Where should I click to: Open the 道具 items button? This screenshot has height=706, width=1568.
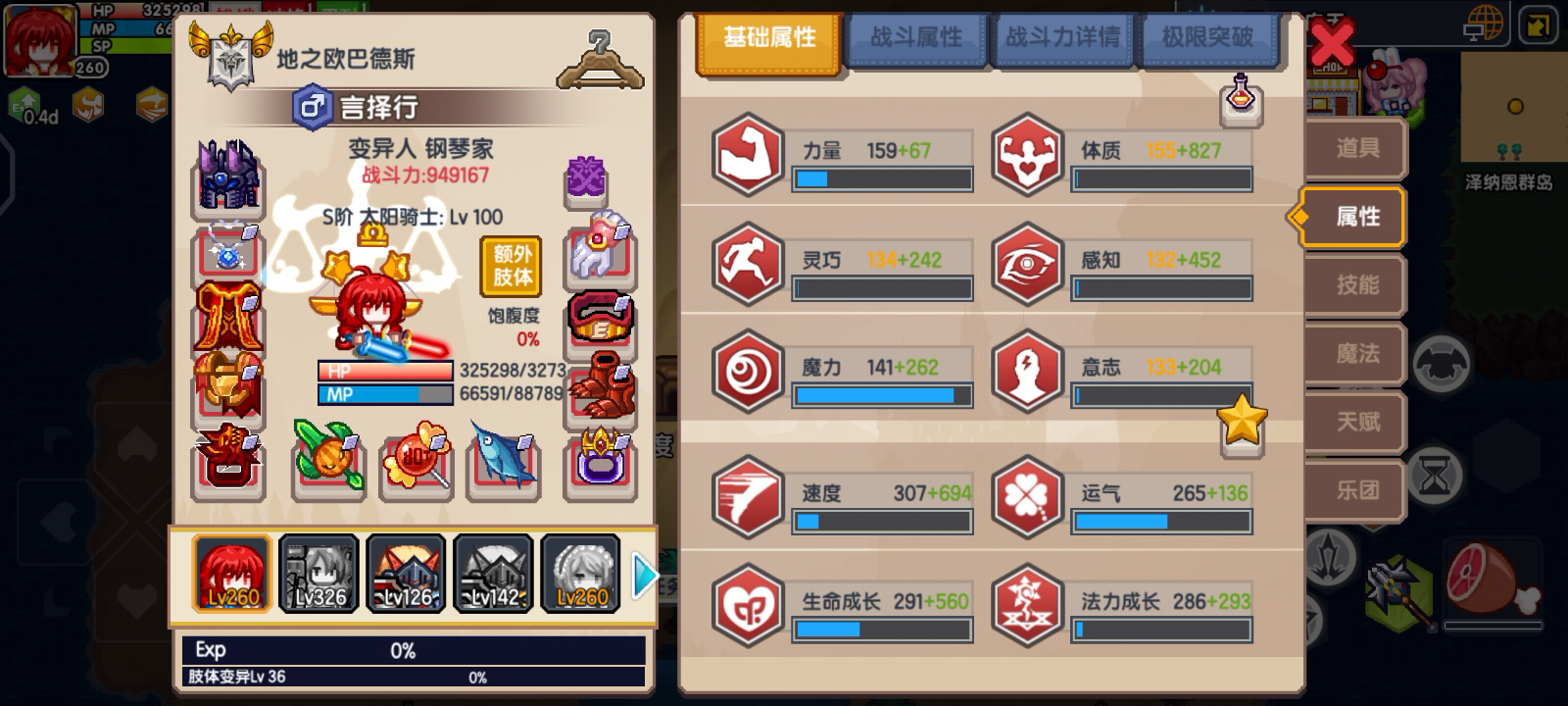[x=1357, y=149]
